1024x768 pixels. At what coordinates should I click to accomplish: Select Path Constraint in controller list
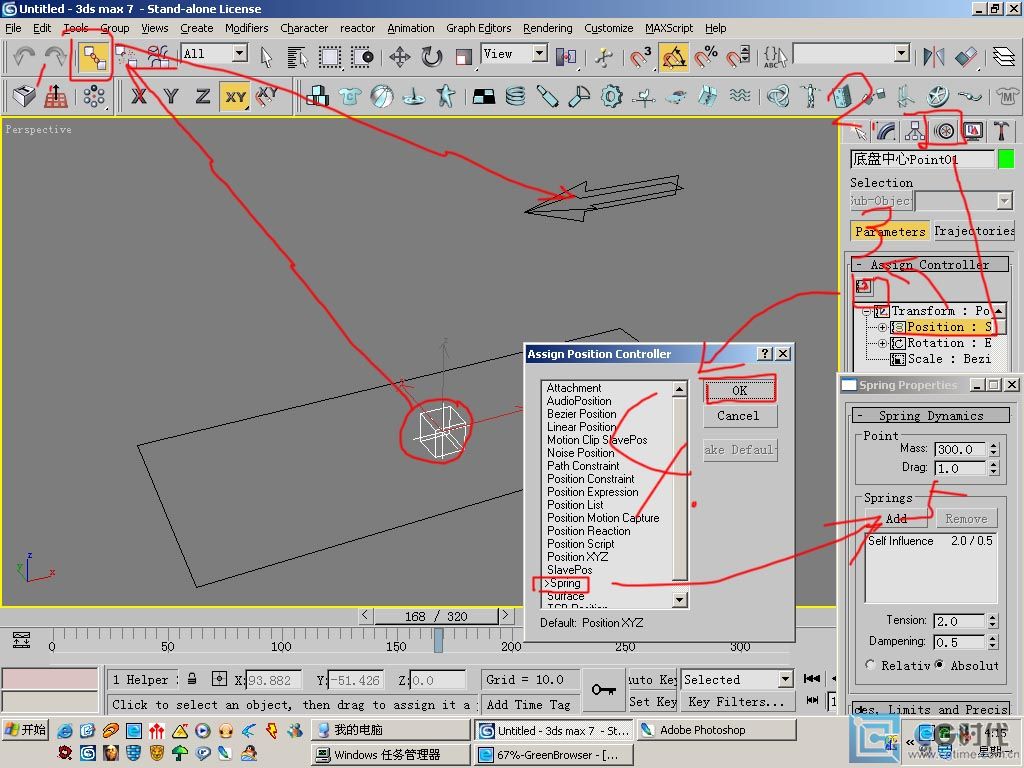point(583,466)
